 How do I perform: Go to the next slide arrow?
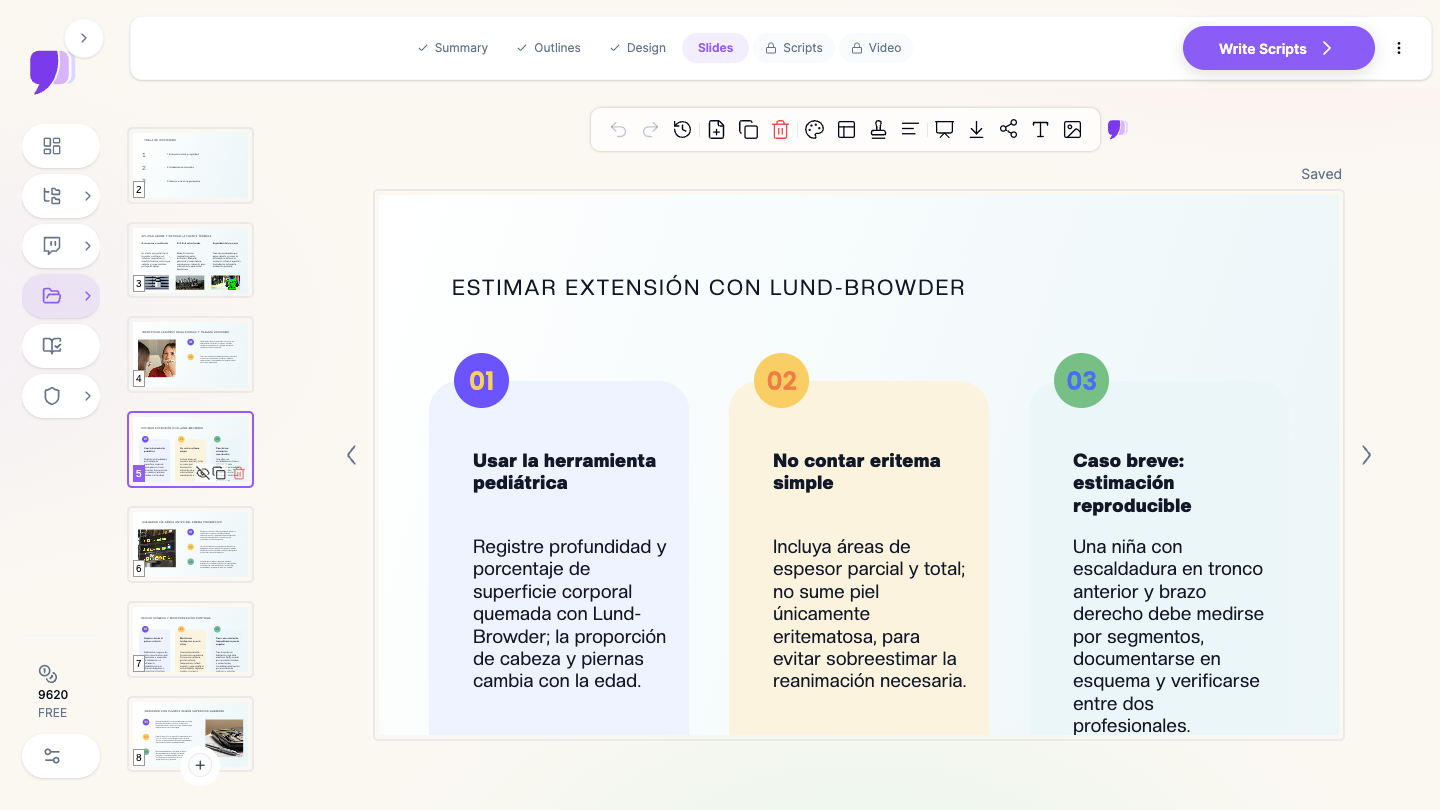[1366, 455]
